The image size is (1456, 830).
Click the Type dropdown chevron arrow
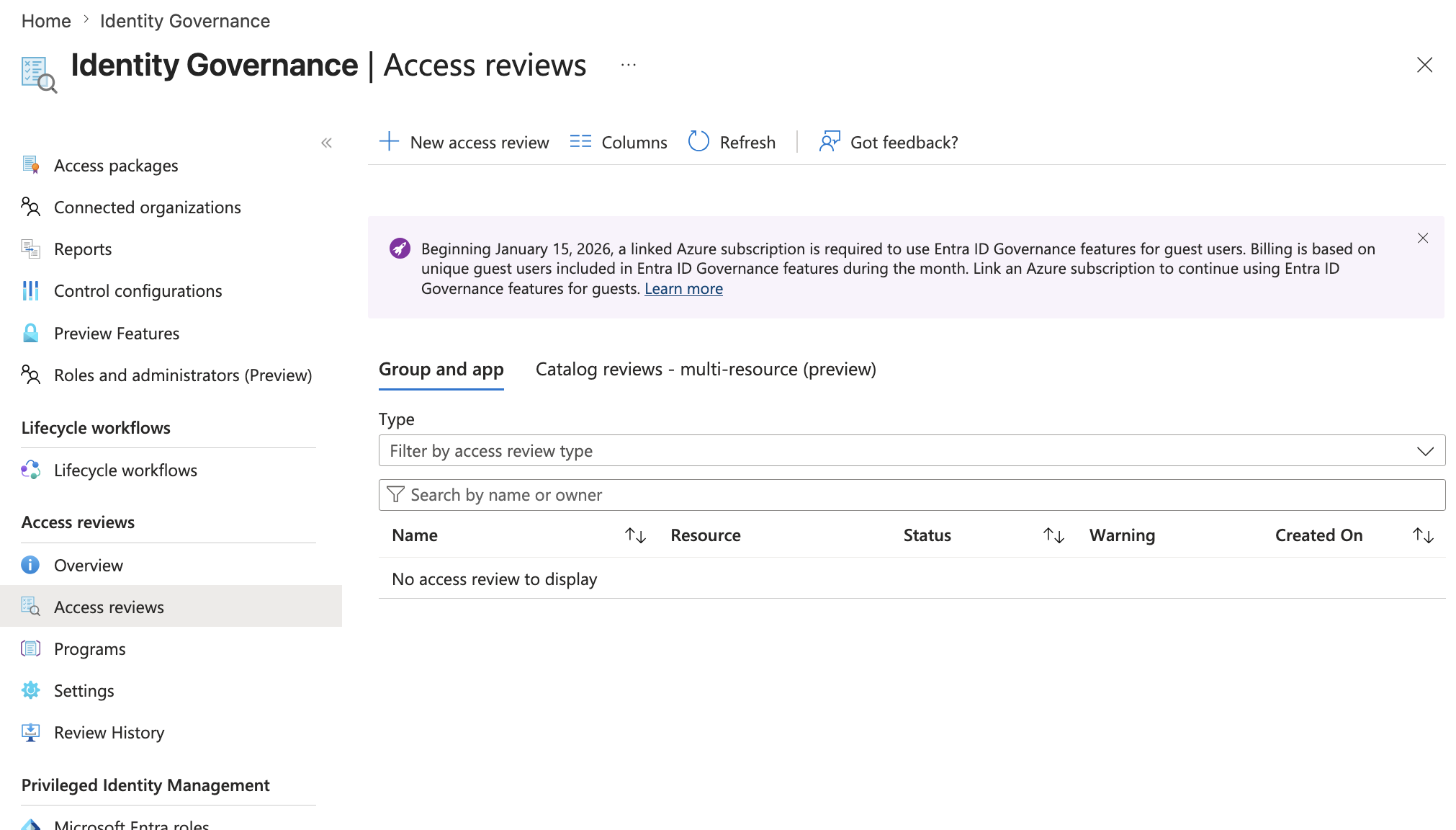pos(1425,451)
